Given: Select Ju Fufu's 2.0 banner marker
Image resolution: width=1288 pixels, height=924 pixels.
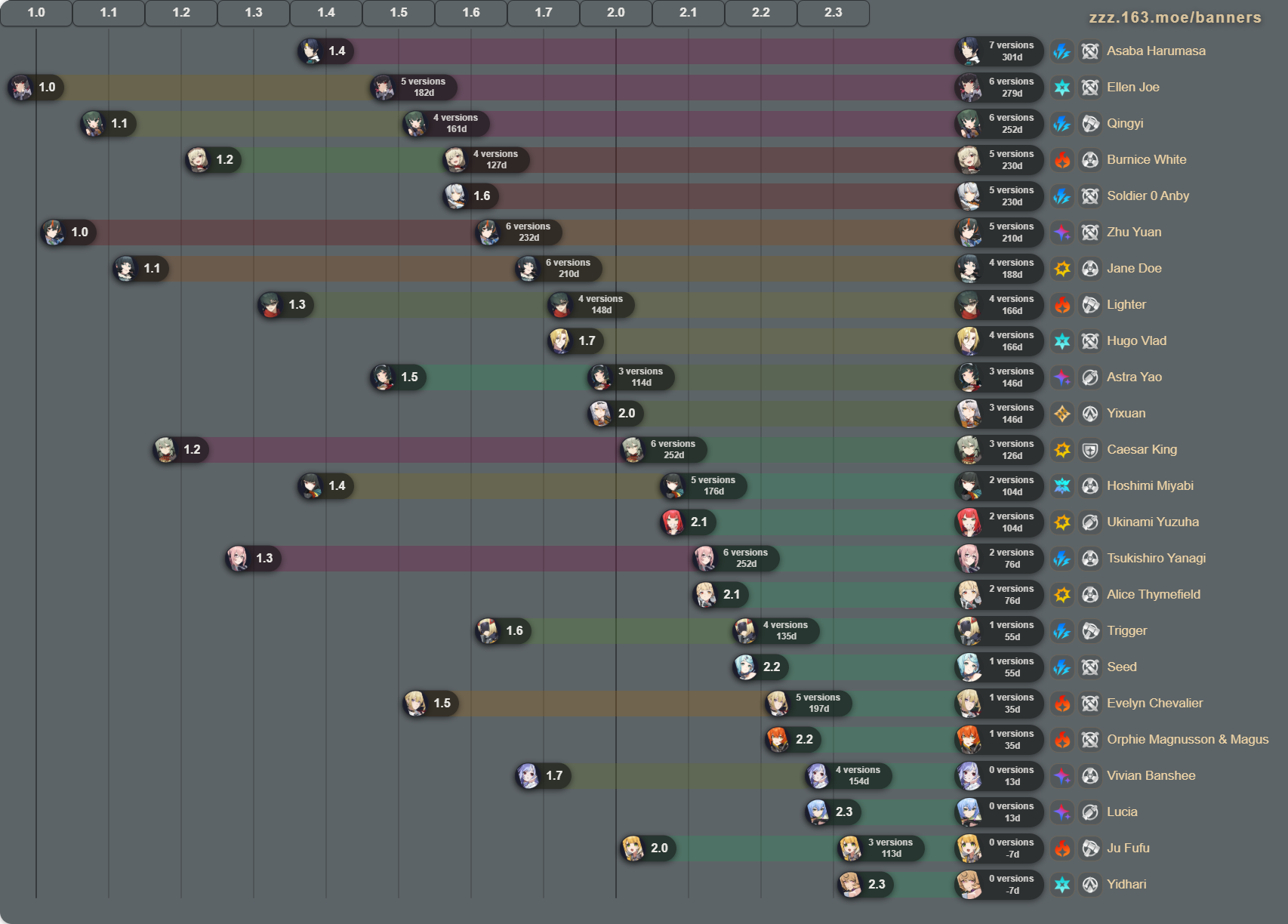Looking at the screenshot, I should (x=648, y=849).
